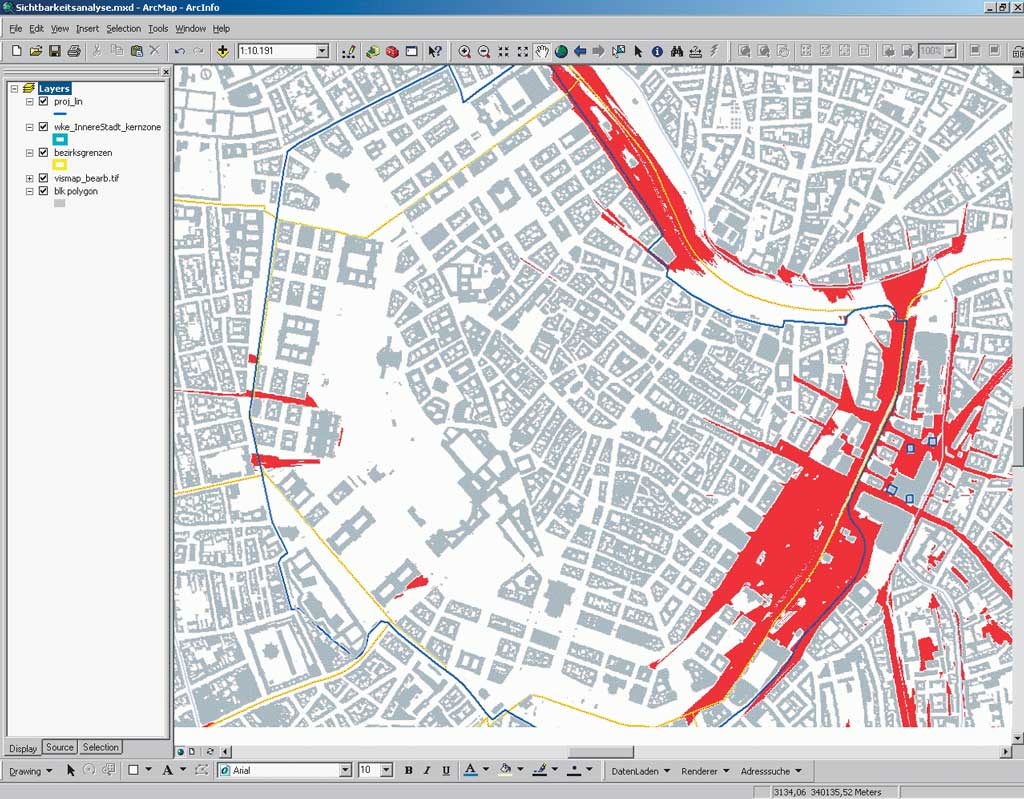
Task: Undo the last action
Action: pyautogui.click(x=180, y=51)
